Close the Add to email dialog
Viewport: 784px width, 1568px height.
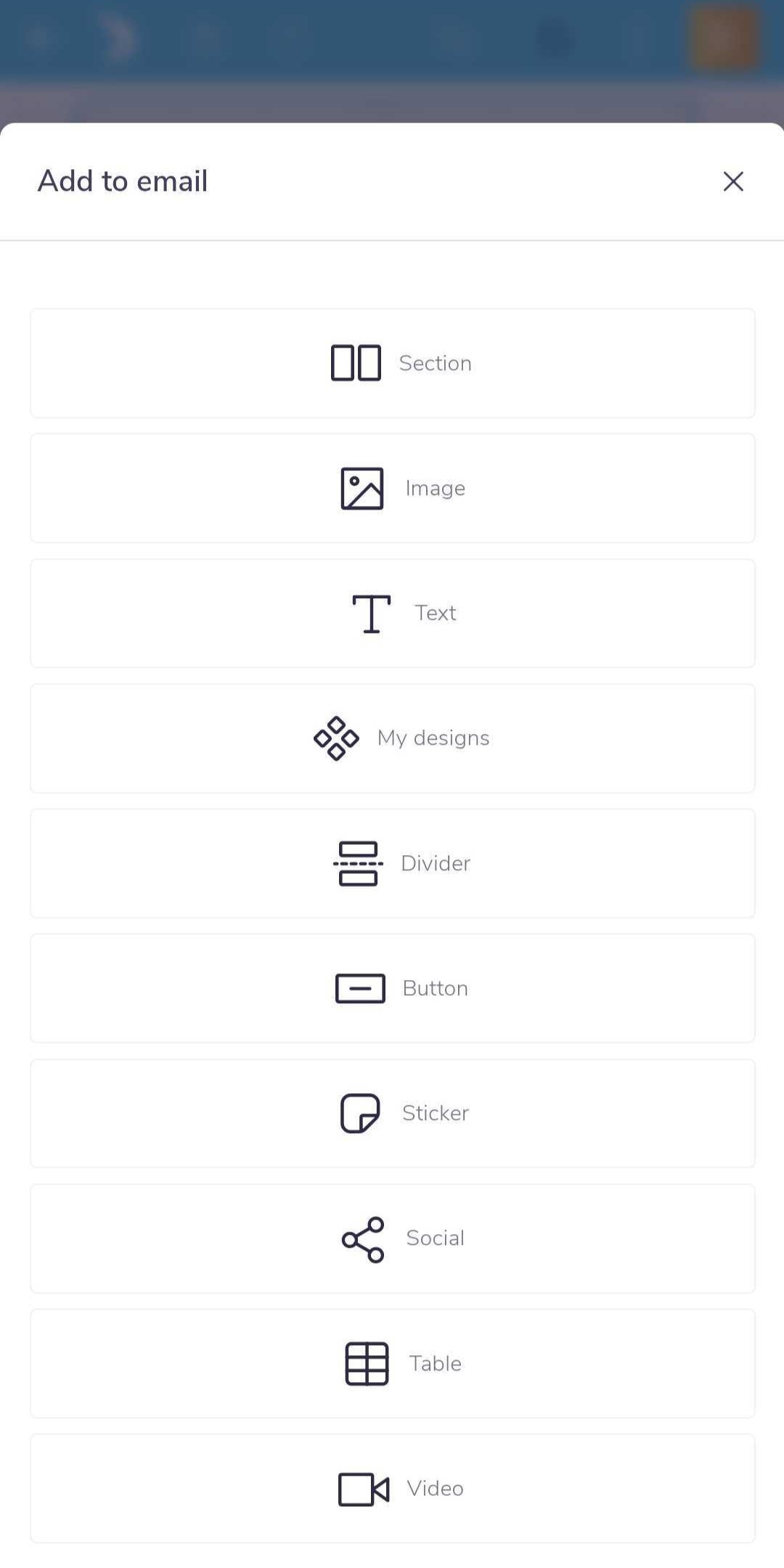pyautogui.click(x=733, y=181)
